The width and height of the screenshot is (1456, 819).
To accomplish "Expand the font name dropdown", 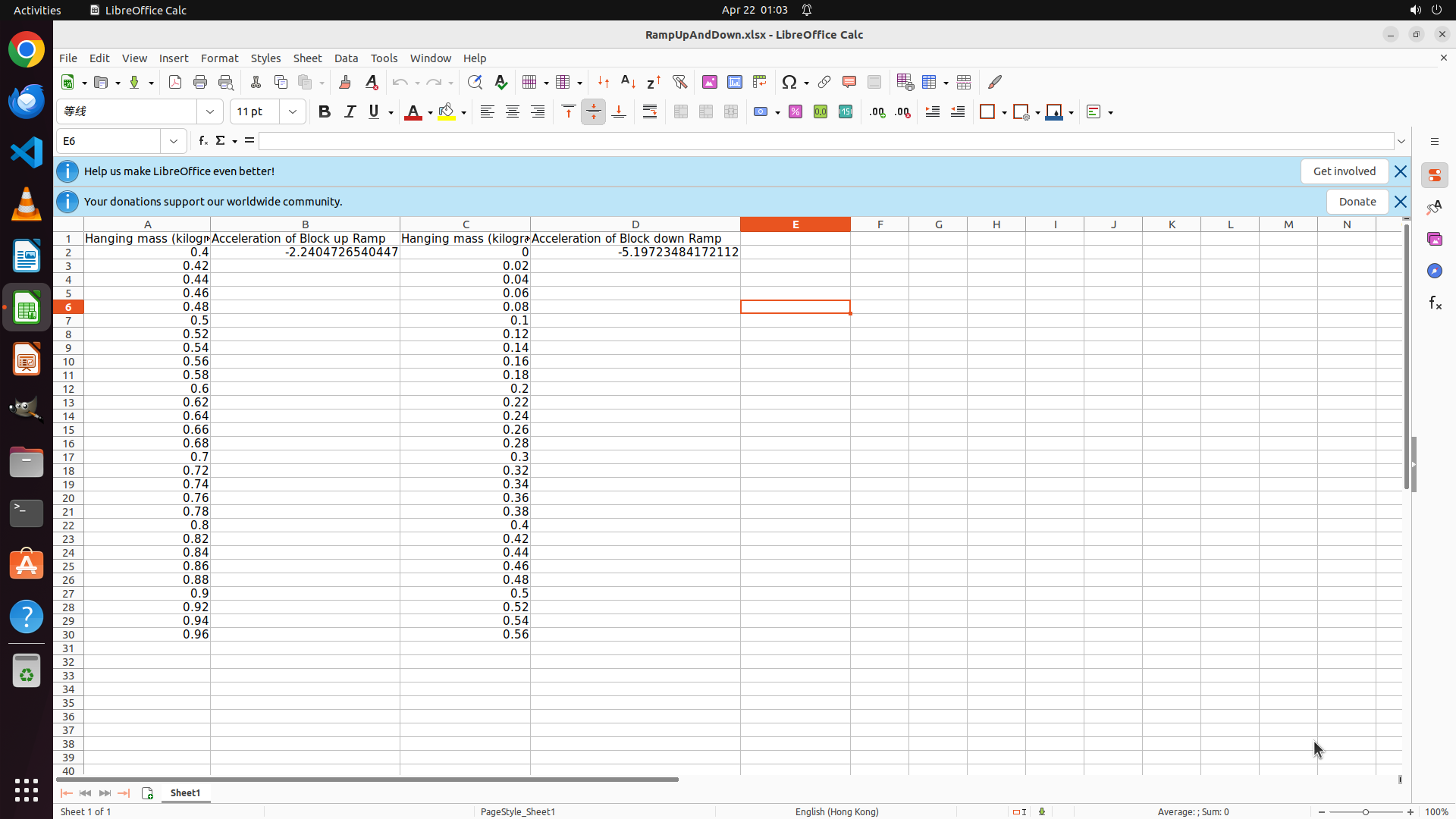I will coord(210,112).
